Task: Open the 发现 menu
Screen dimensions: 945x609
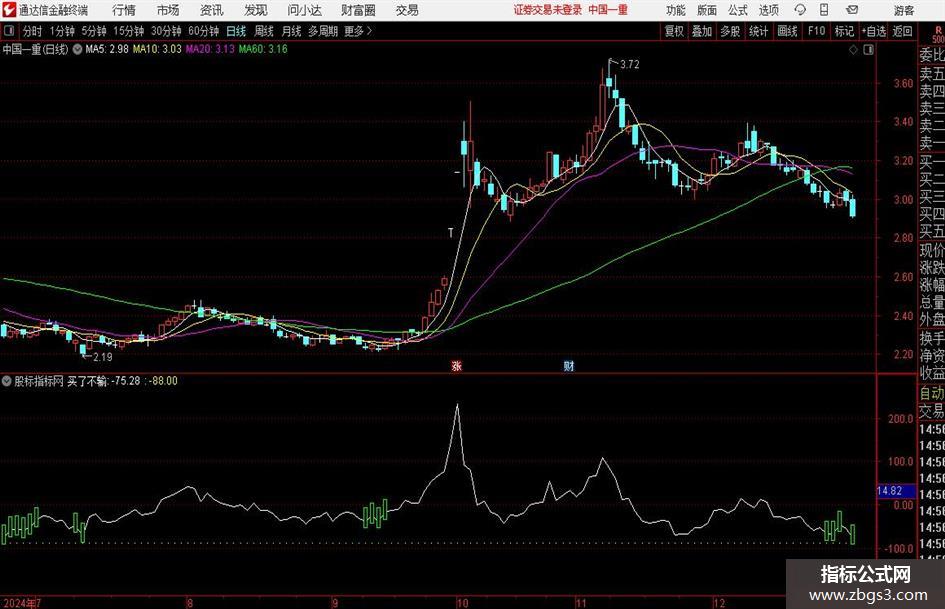Action: pos(256,10)
